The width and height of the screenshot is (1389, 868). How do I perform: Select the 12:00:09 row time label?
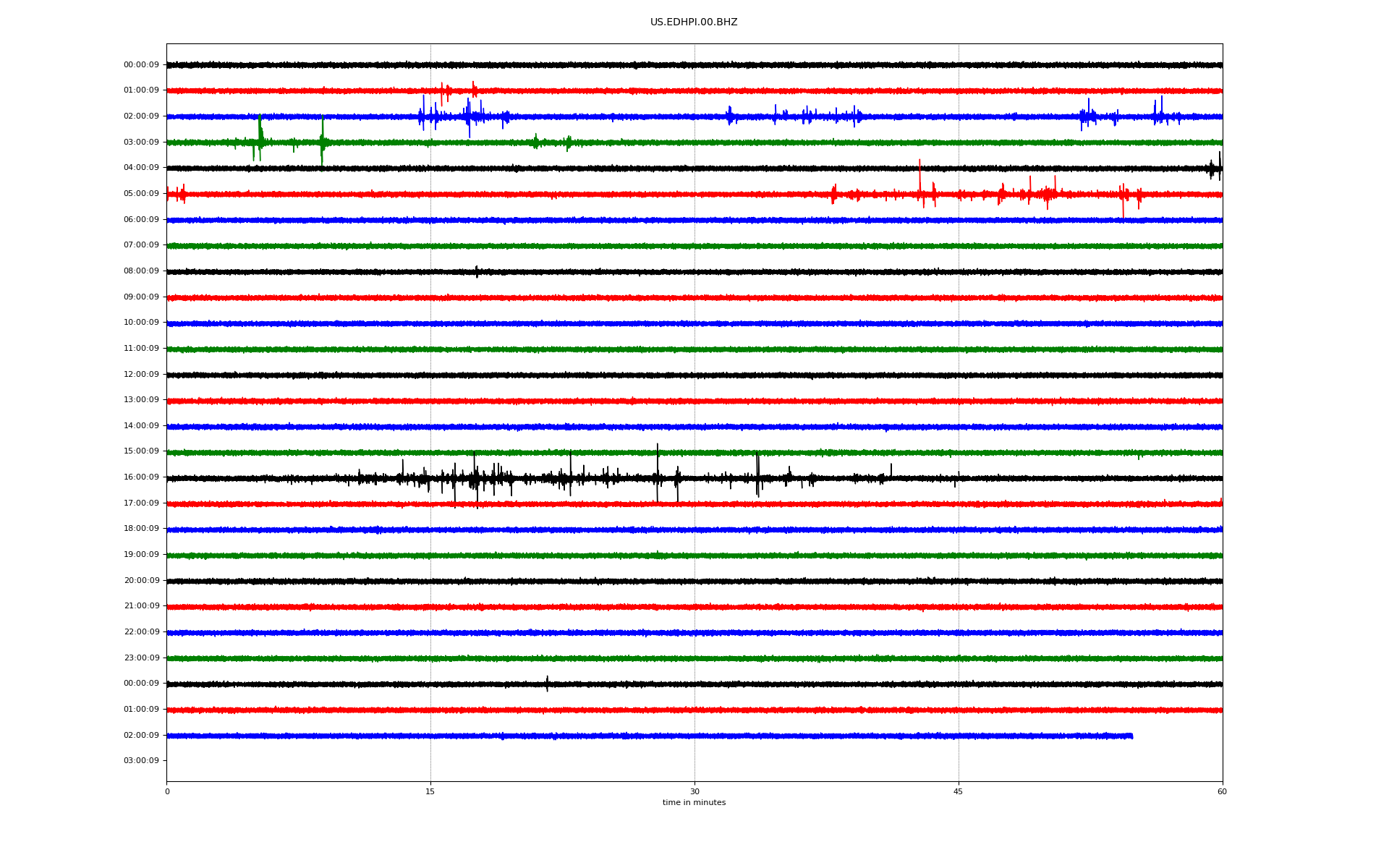[x=141, y=375]
